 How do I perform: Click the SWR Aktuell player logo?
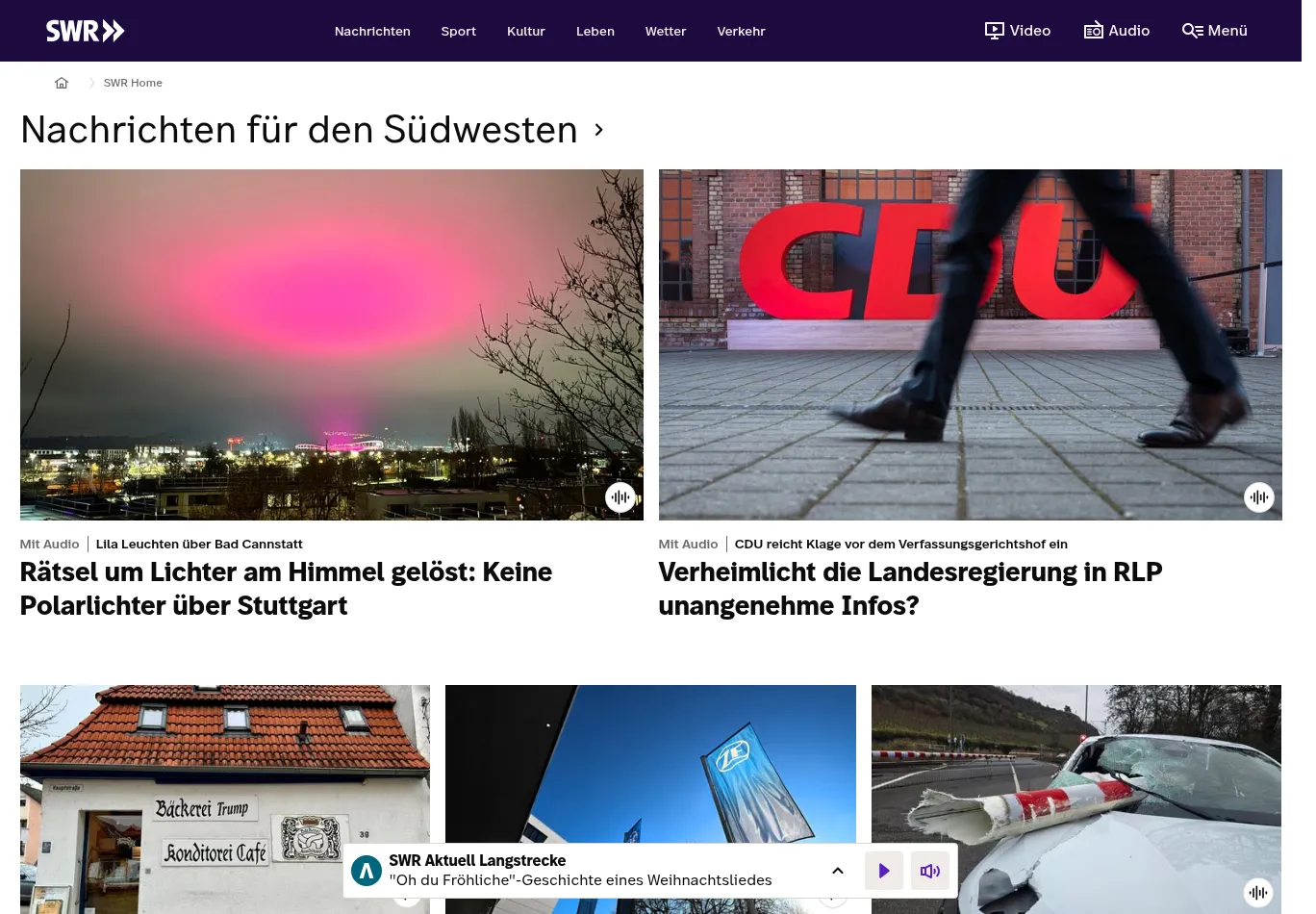(x=367, y=871)
